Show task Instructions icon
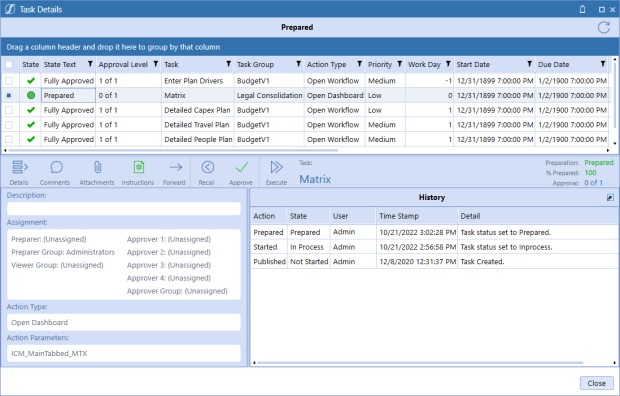 click(138, 172)
